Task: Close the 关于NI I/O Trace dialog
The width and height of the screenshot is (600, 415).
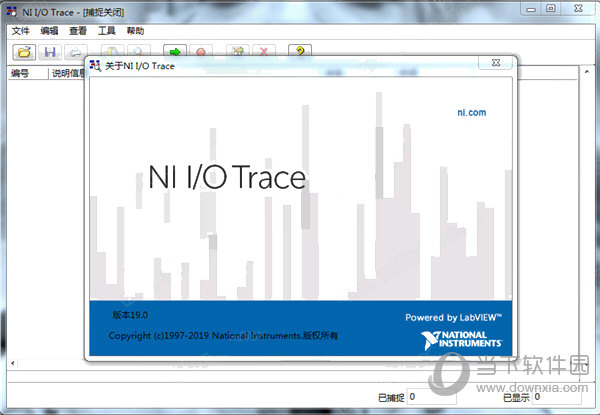Action: tap(495, 65)
